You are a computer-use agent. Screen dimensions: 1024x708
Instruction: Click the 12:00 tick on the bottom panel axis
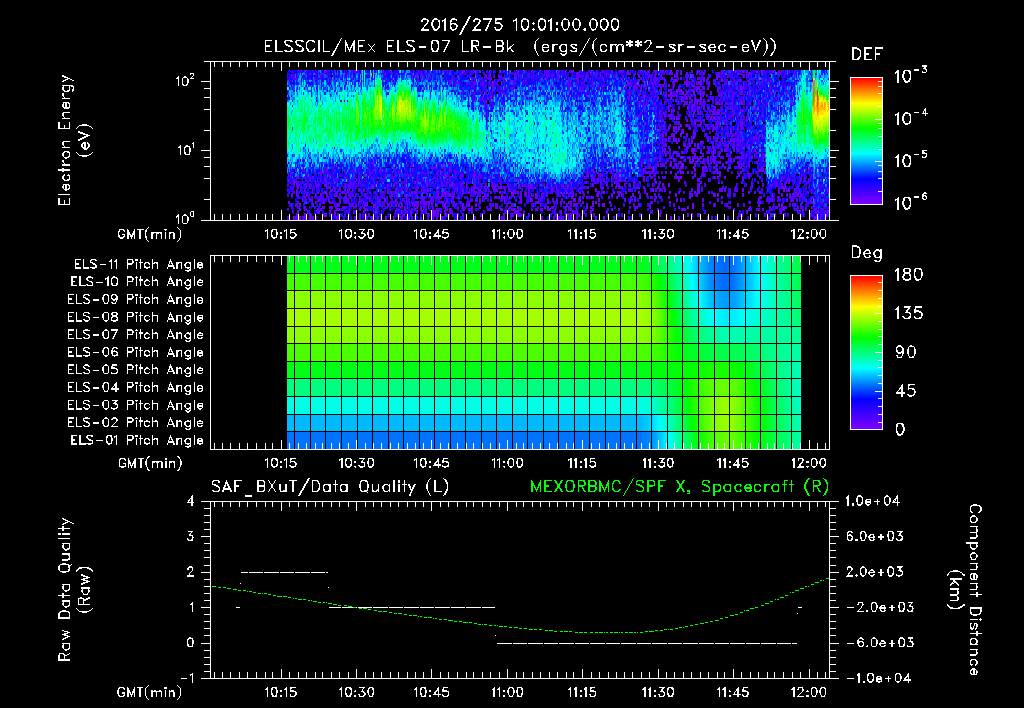tap(808, 692)
